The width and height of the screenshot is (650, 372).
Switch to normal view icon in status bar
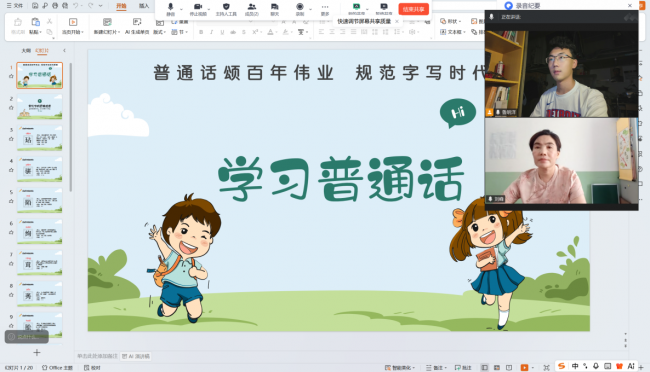pyautogui.click(x=484, y=367)
